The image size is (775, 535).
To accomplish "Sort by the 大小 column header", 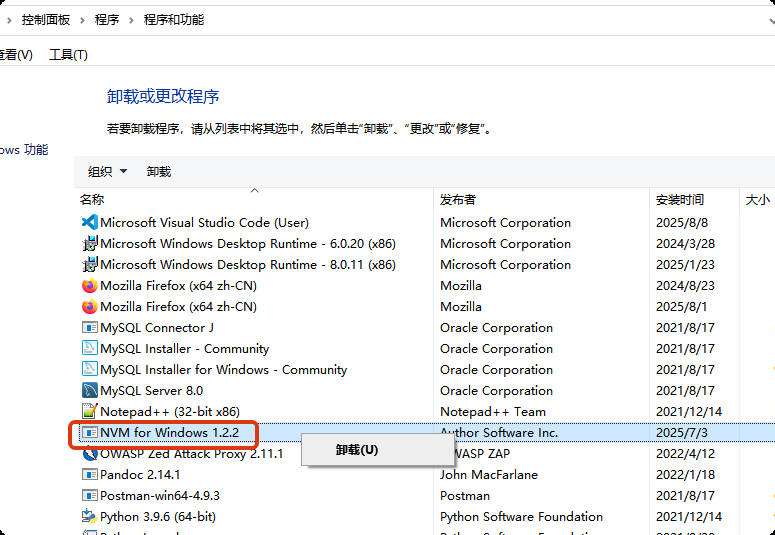I will tap(757, 200).
